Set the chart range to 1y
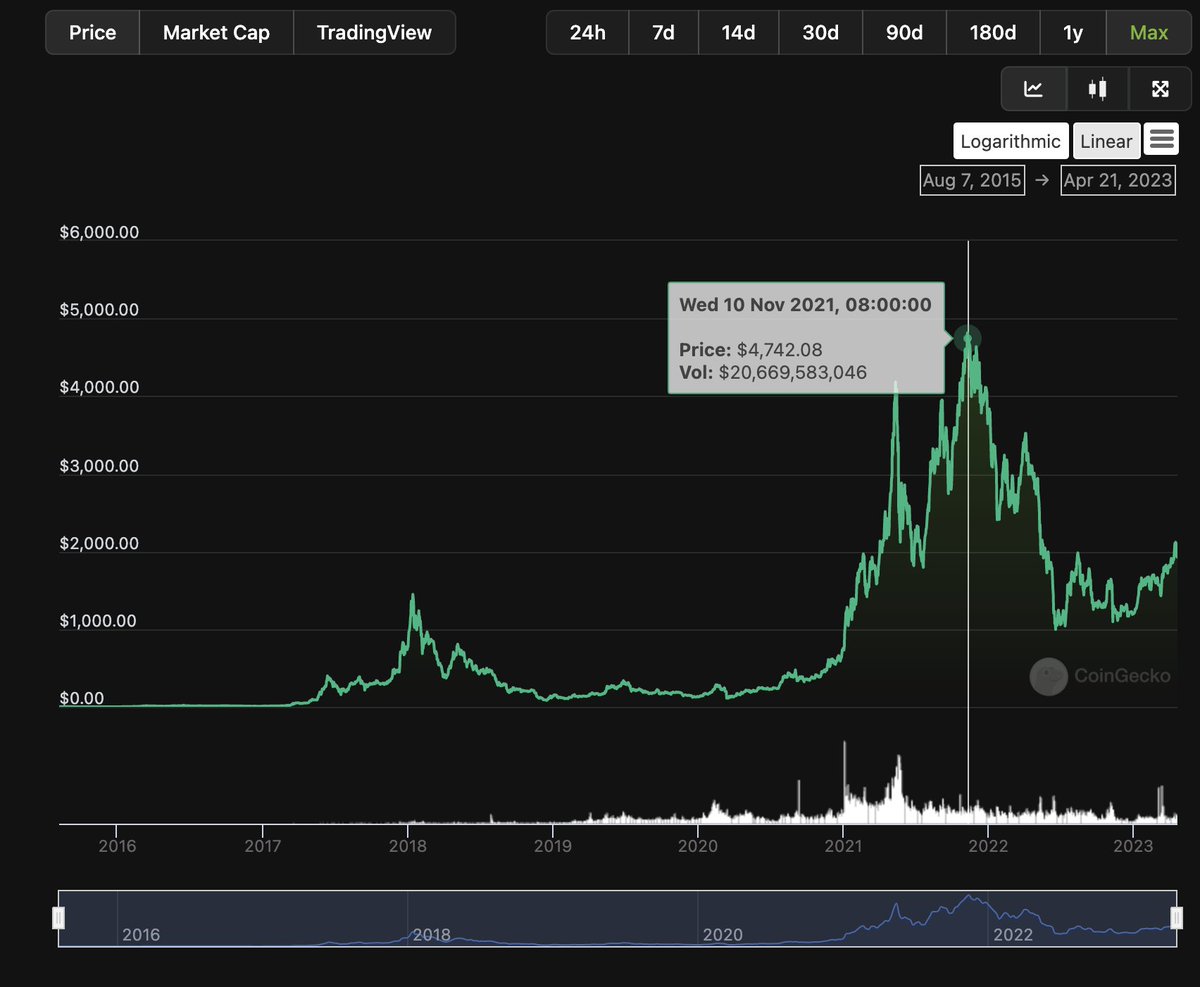Screen dimensions: 1200x987 point(1072,32)
